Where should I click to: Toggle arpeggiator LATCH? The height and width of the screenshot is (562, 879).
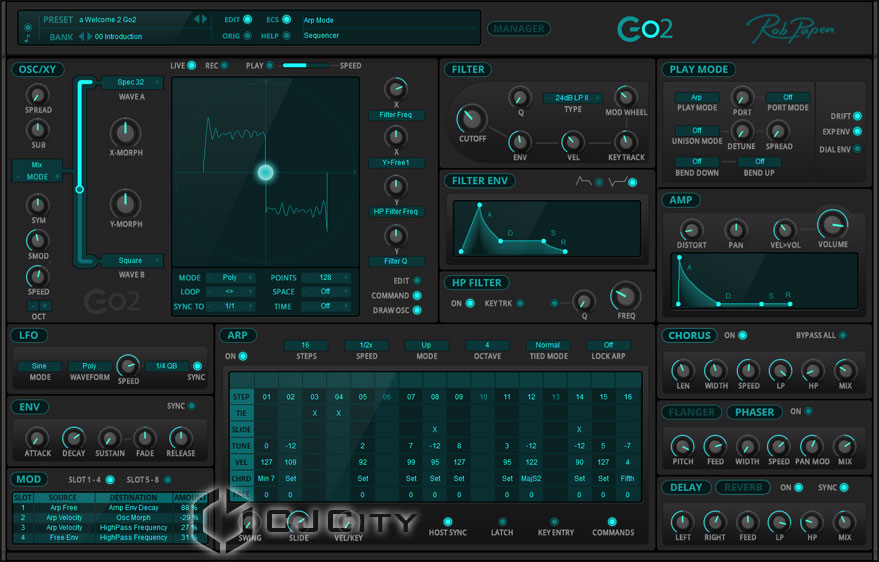tap(502, 522)
